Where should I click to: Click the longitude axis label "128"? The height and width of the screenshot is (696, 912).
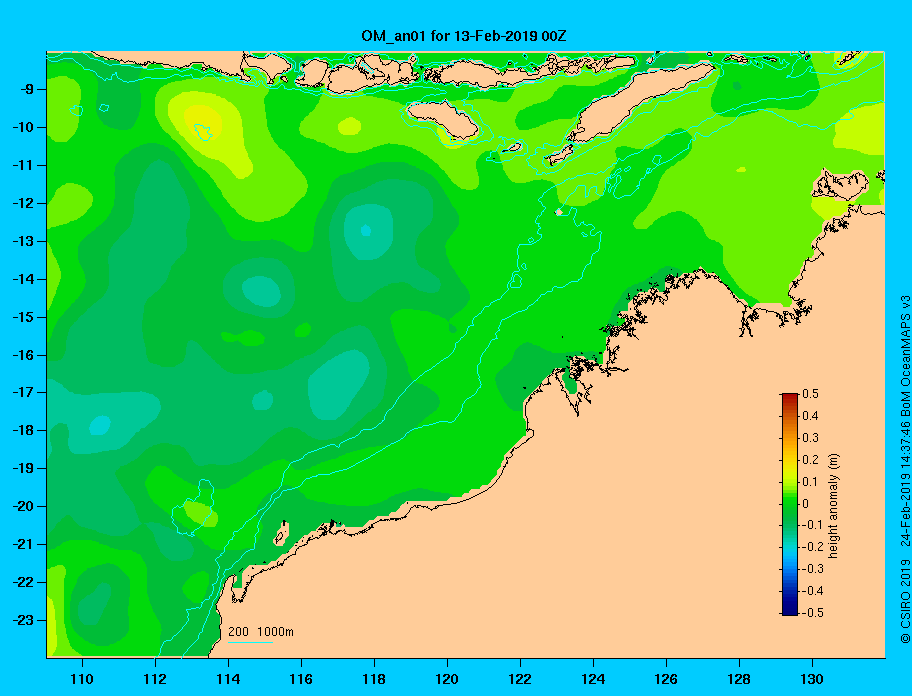pos(739,679)
